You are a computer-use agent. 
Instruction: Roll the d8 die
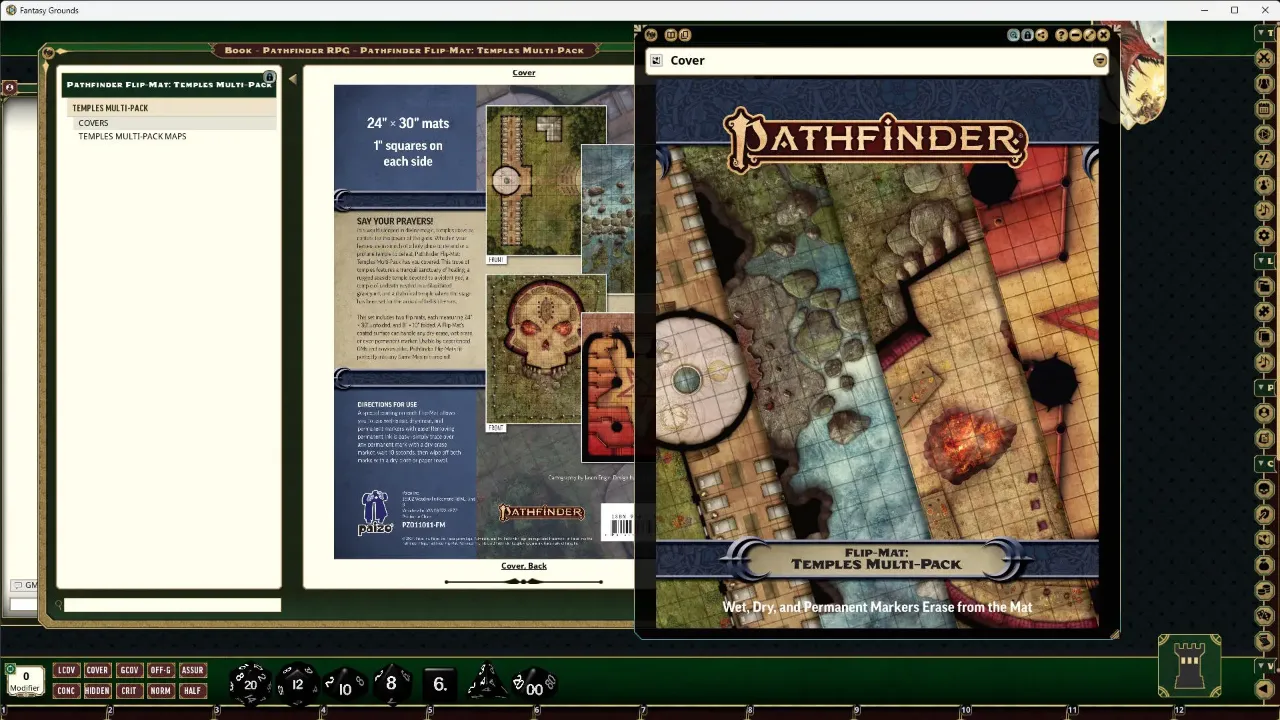click(391, 682)
